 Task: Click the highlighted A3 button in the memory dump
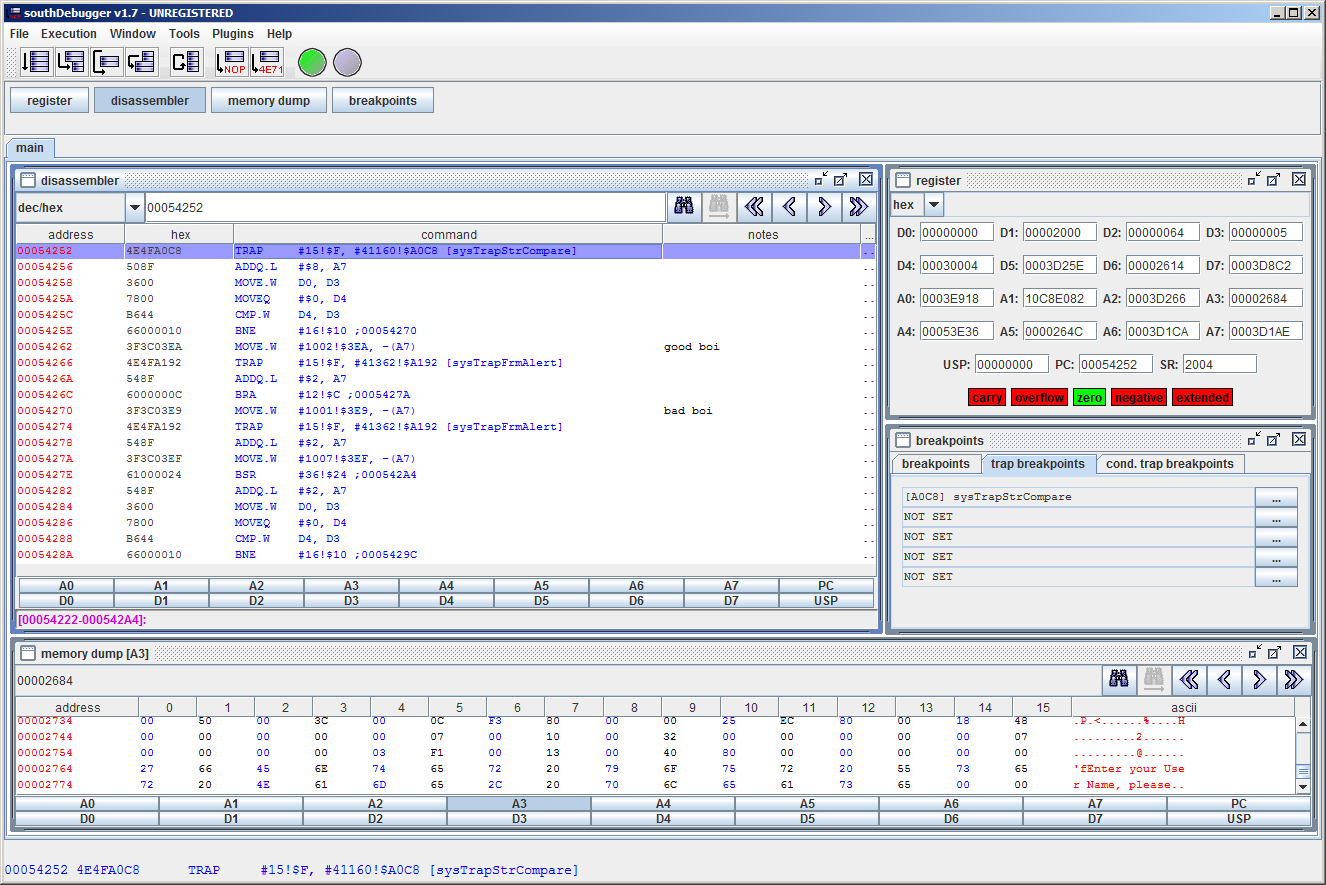[x=519, y=804]
